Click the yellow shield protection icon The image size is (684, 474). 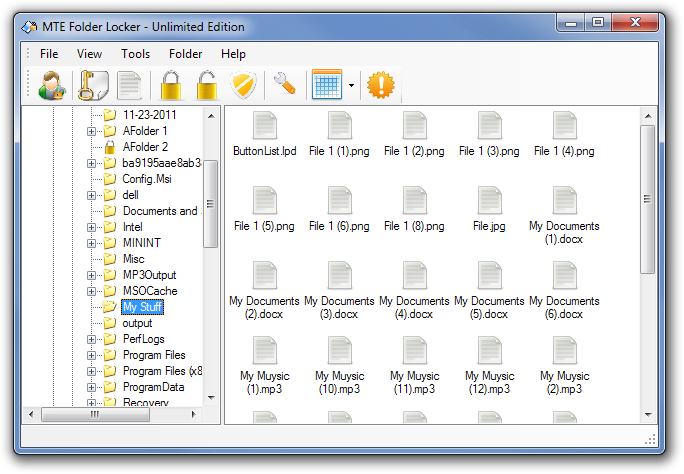click(x=243, y=85)
